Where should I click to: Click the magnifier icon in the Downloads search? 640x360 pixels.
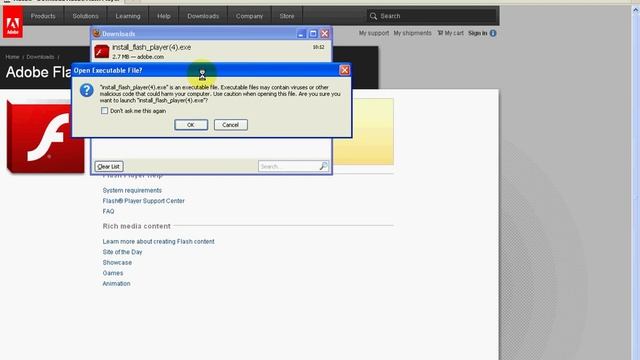pyautogui.click(x=323, y=166)
